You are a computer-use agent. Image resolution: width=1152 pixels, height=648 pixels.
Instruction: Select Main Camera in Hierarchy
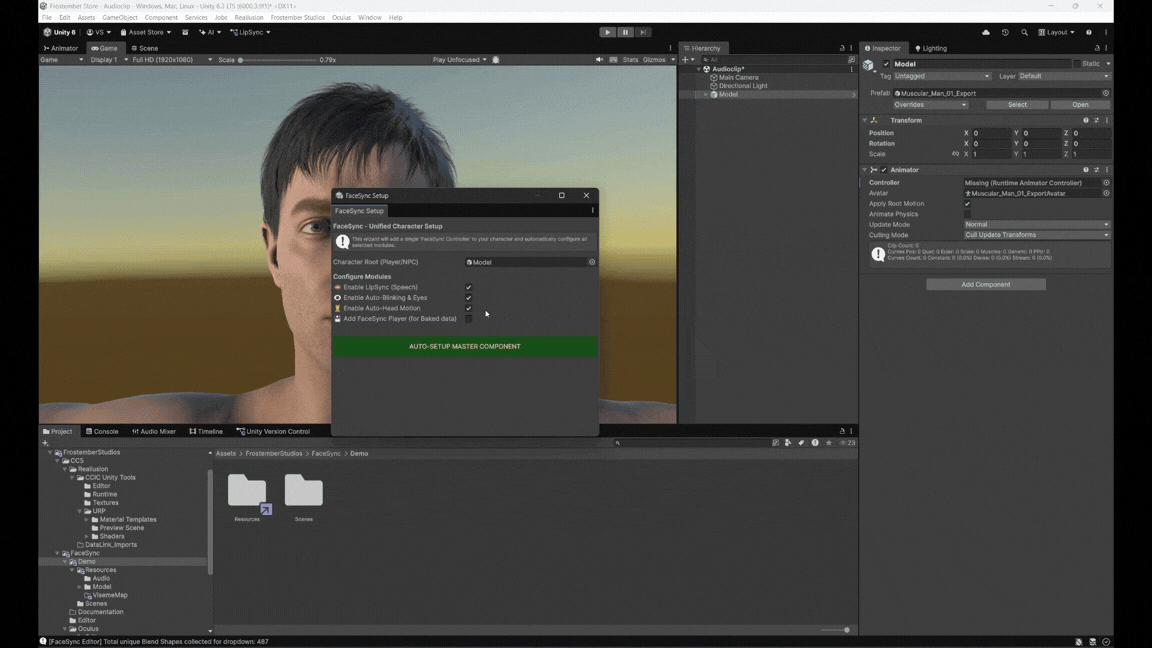(738, 77)
